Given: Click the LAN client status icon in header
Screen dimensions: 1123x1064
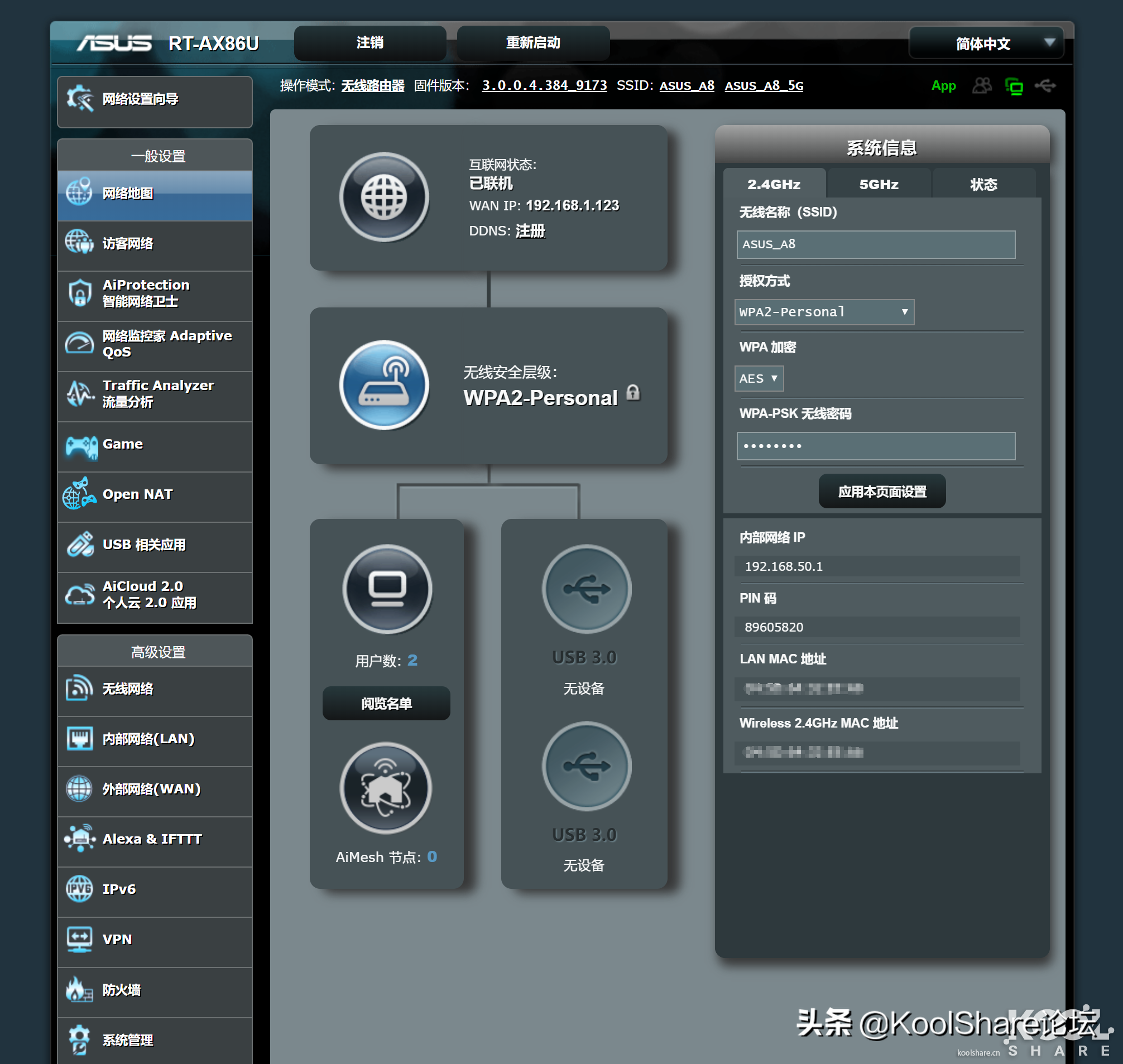Looking at the screenshot, I should coord(1014,87).
